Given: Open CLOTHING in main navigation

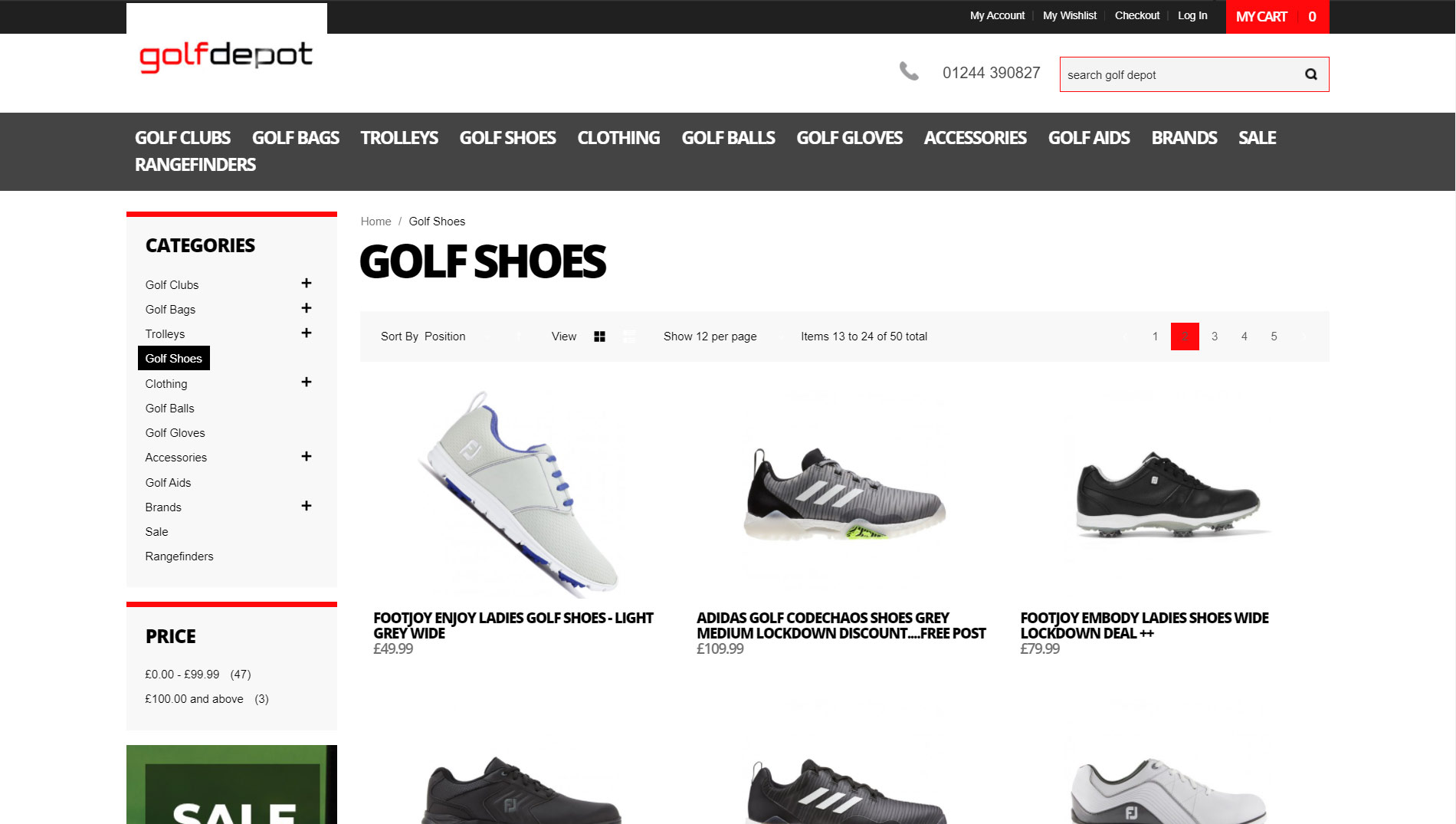Looking at the screenshot, I should click(x=618, y=138).
